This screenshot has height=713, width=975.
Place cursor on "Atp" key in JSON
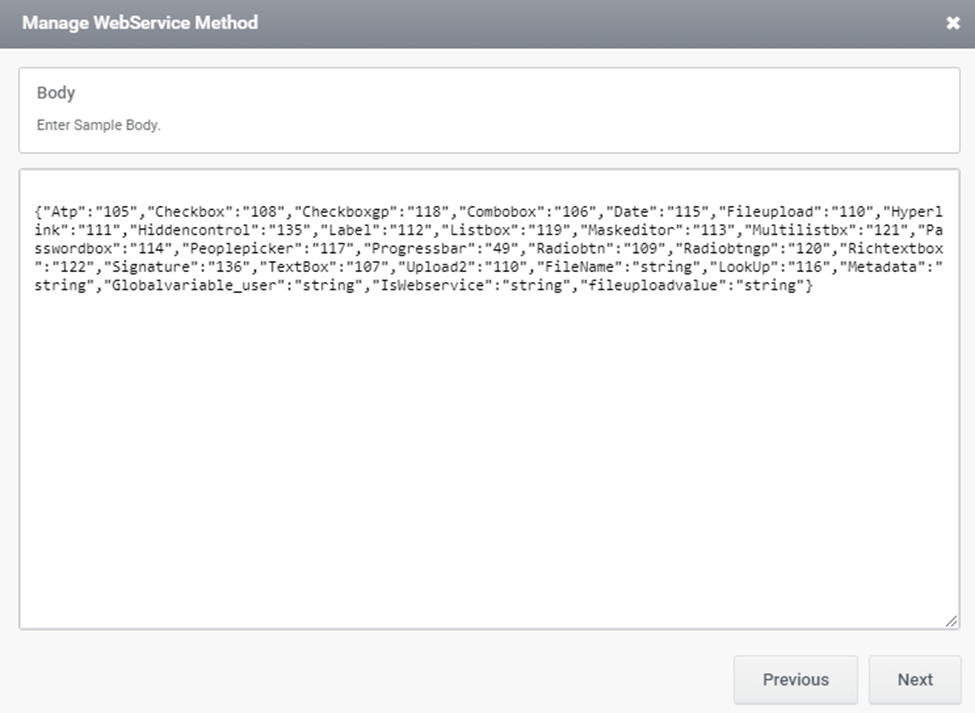point(64,211)
